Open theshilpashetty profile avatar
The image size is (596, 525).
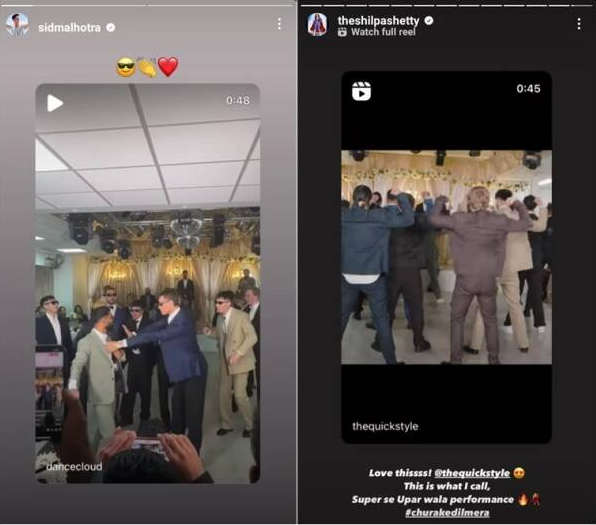(317, 25)
